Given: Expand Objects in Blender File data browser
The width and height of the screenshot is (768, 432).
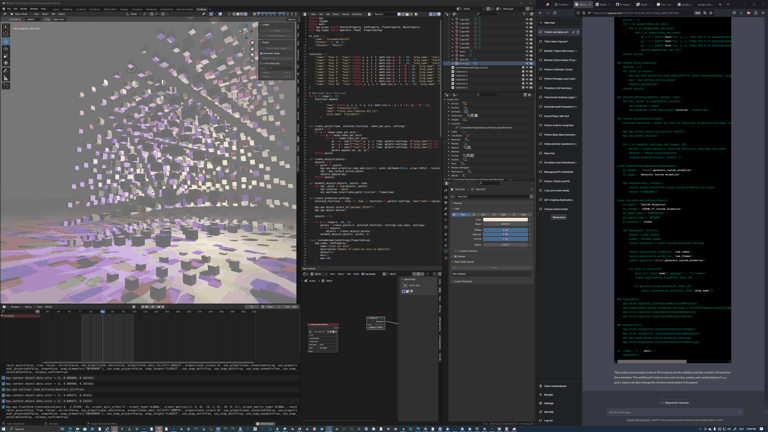Looking at the screenshot, I should [x=449, y=147].
